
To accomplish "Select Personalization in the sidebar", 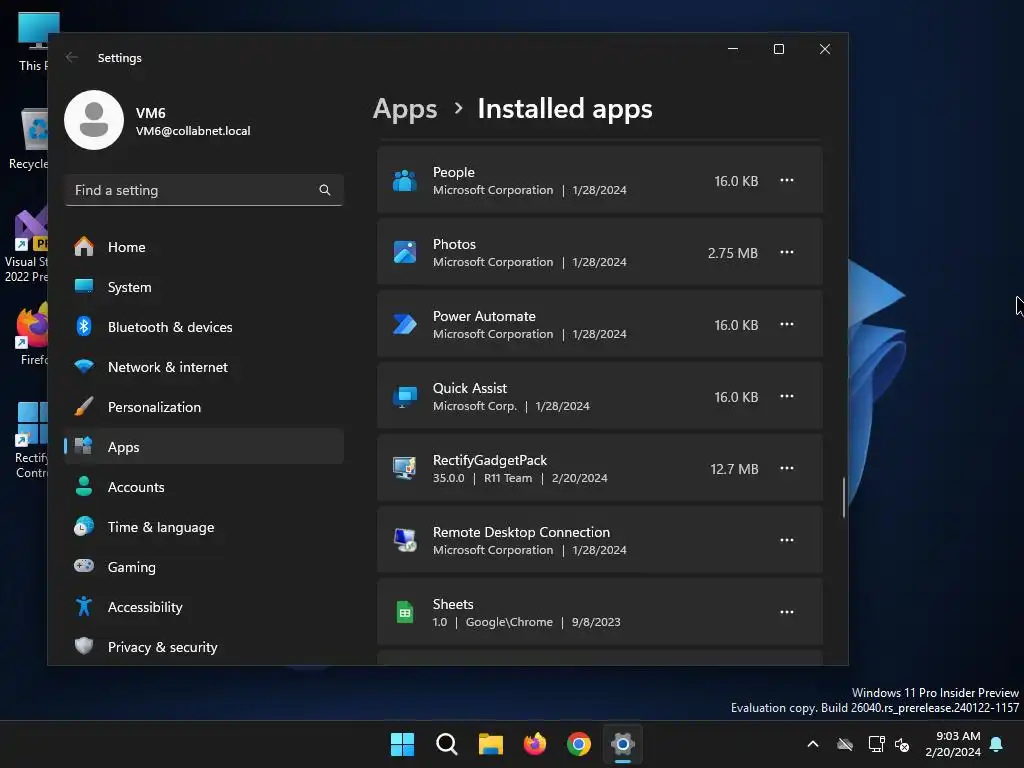I will click(204, 407).
